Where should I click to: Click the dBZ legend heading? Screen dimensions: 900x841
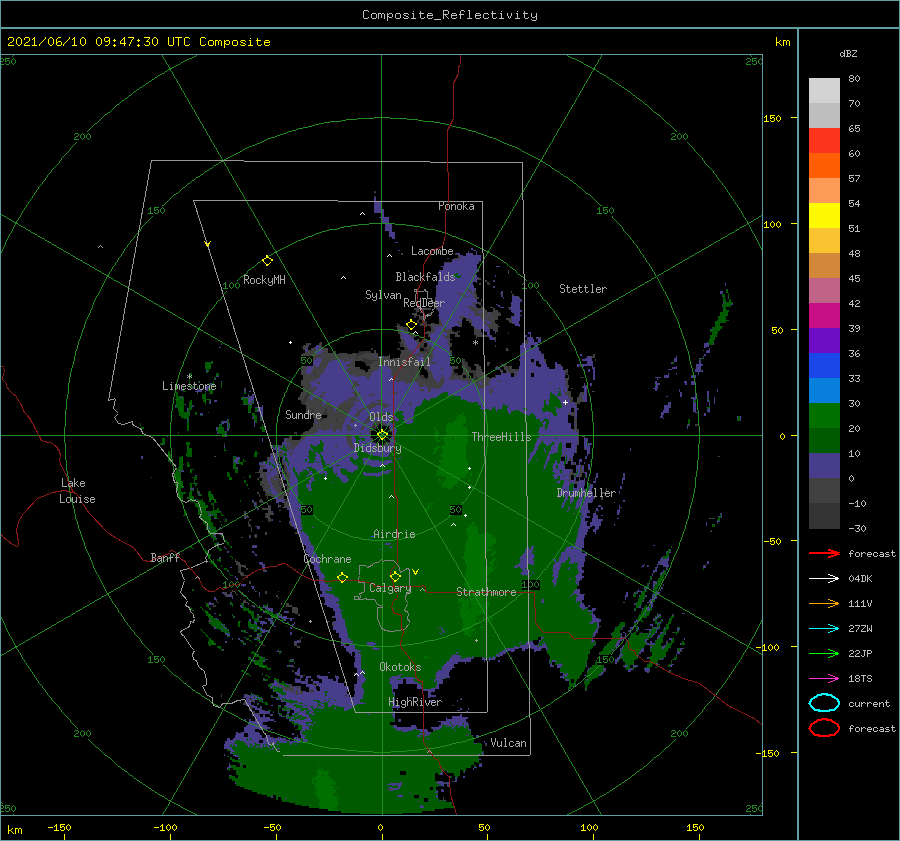(x=848, y=53)
